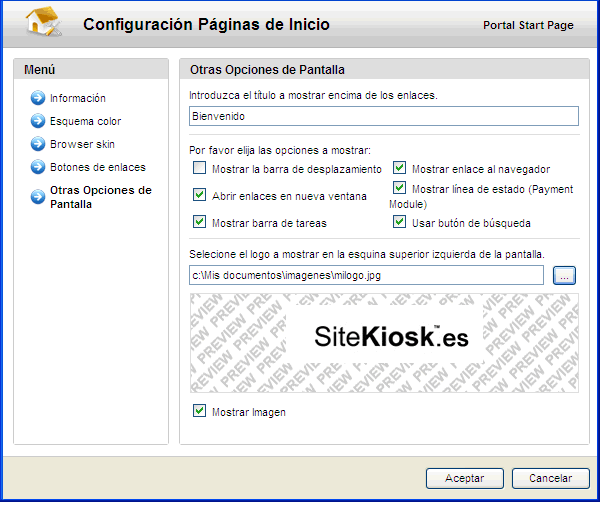Open Botones de enlaces page
Screen dimensions: 600x530
[x=97, y=167]
